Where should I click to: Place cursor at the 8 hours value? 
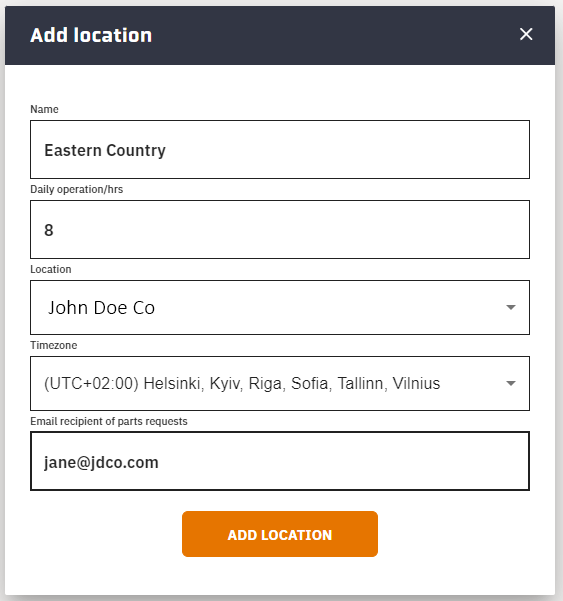49,230
